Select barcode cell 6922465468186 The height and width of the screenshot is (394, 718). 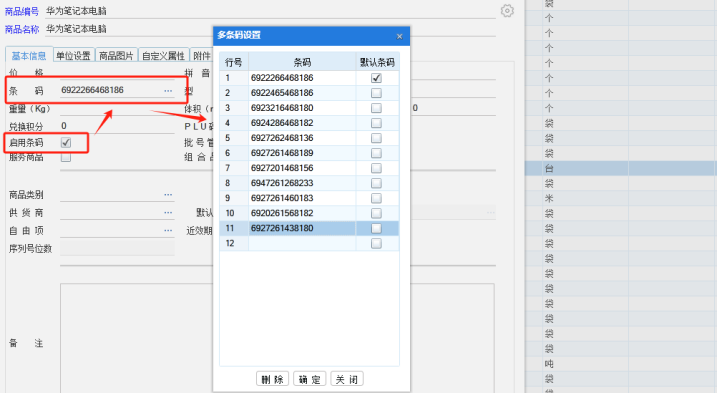(x=302, y=93)
